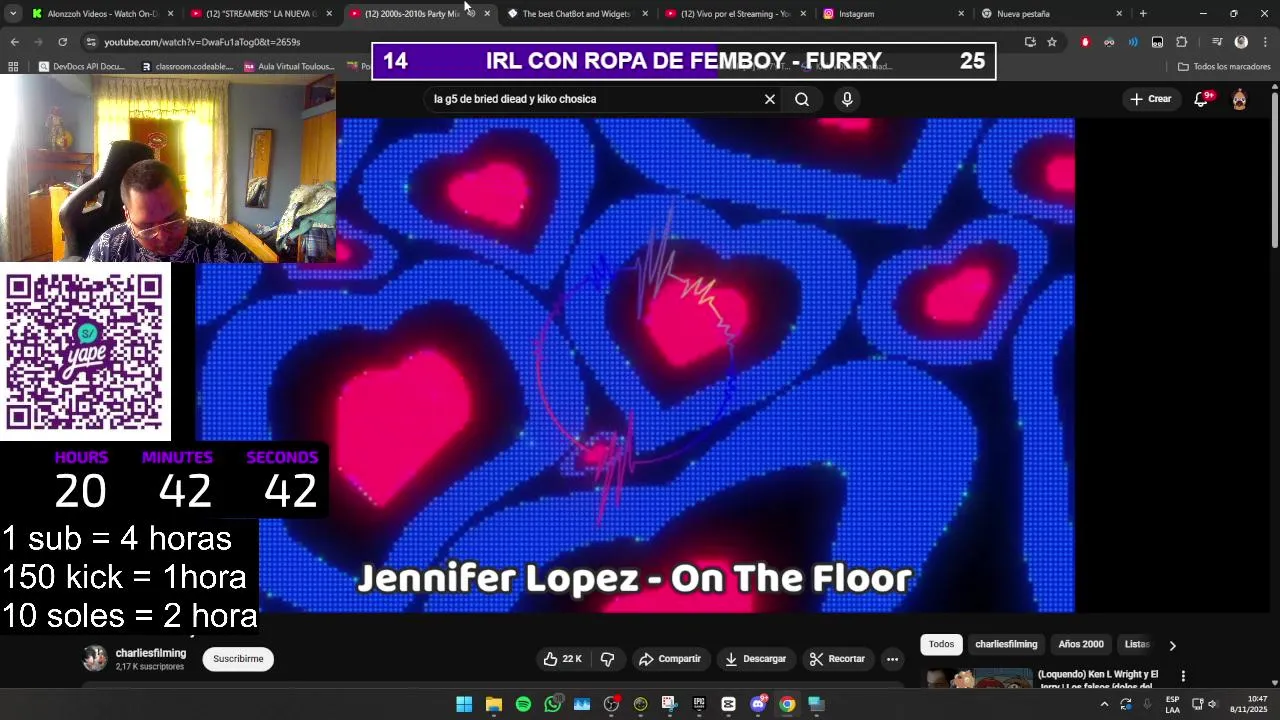The image size is (1280, 720).
Task: Open the white robot face extension
Action: pyautogui.click(x=1157, y=42)
